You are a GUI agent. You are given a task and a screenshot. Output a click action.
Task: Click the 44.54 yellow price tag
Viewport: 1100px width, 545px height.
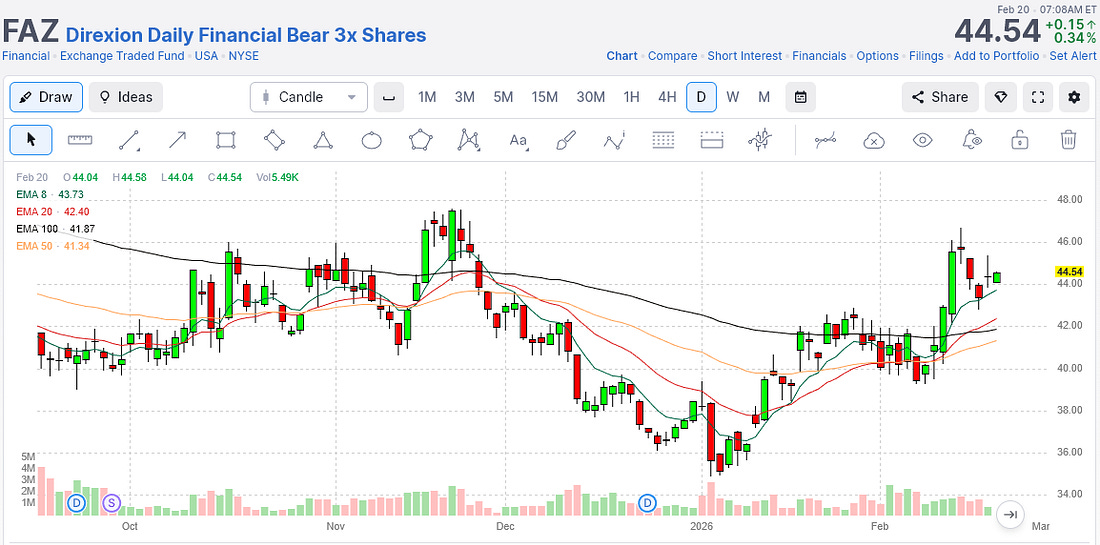pyautogui.click(x=1069, y=271)
